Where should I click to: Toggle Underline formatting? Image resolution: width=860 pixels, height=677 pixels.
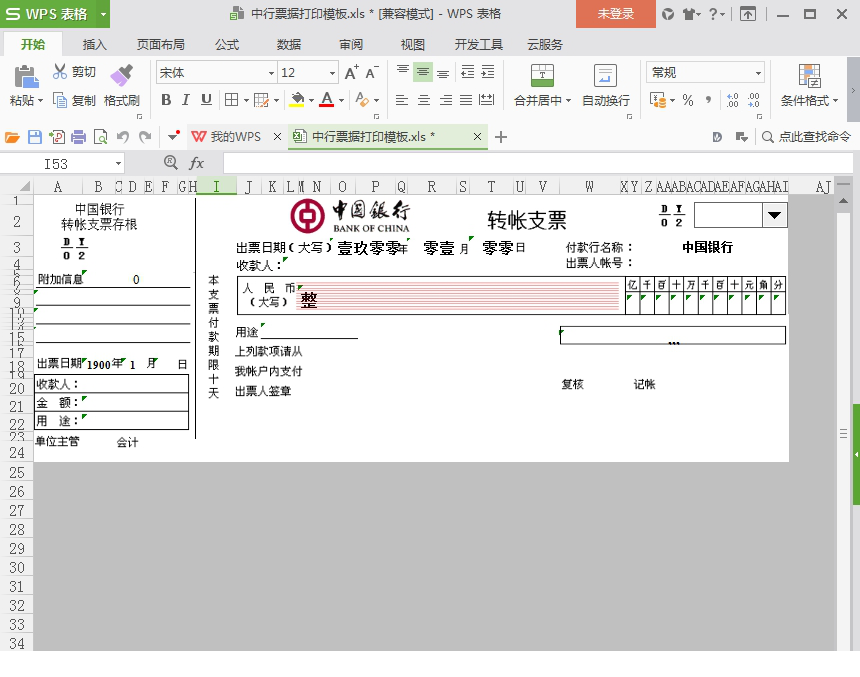pos(206,100)
